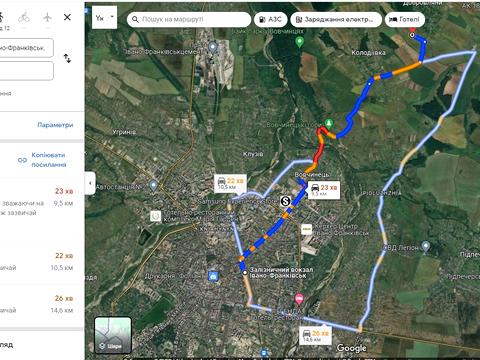The height and width of the screenshot is (360, 480).
Task: Click the Автостанція №2 map marker
Action: click(x=153, y=186)
